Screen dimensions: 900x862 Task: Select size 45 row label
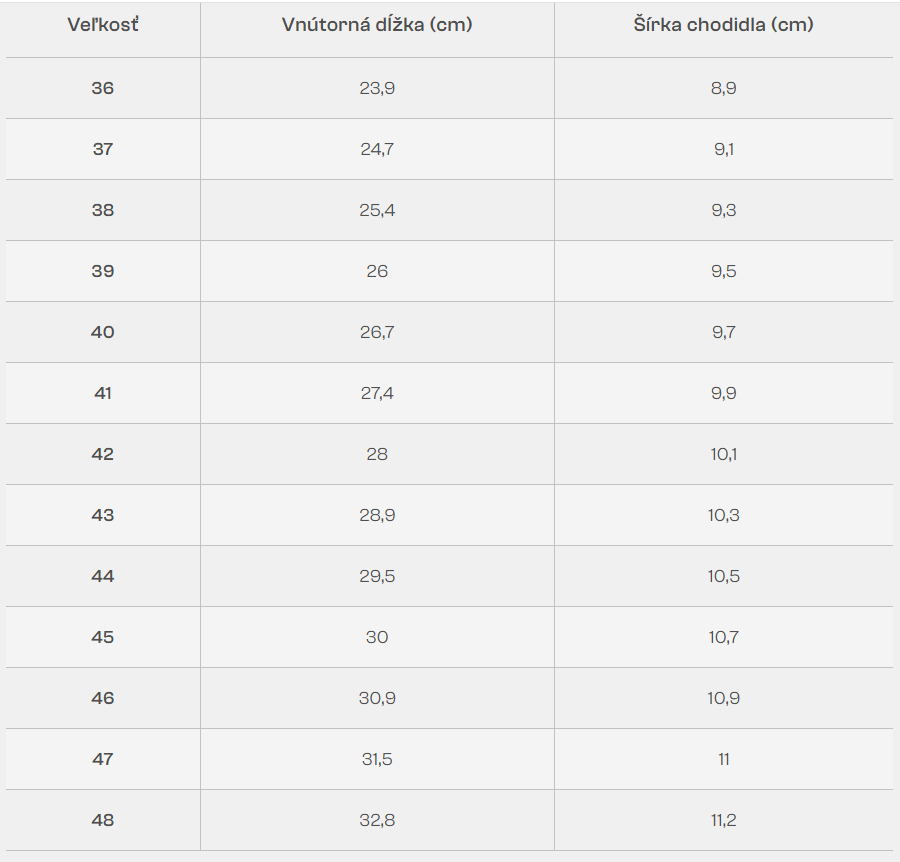pos(103,637)
